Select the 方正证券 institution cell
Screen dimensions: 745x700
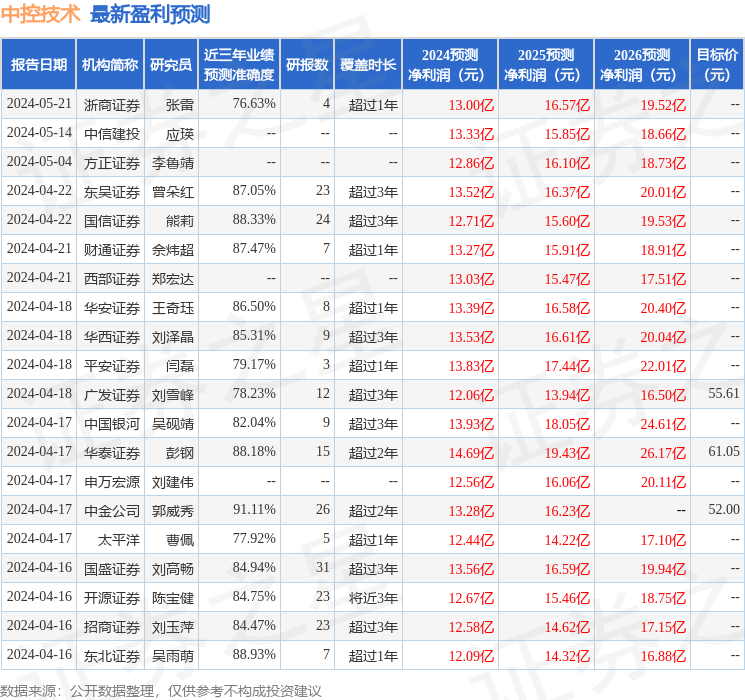point(112,163)
